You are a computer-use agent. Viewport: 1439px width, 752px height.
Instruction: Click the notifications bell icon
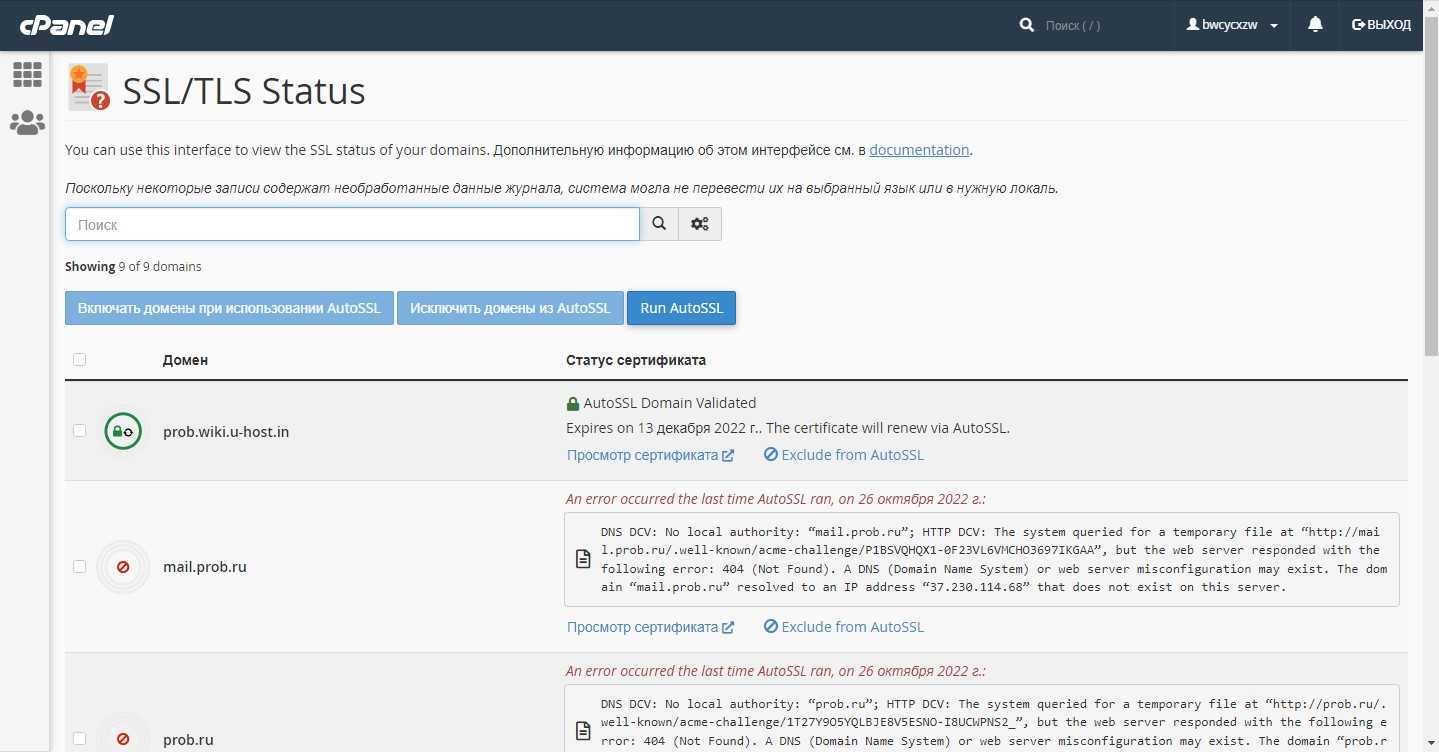[1315, 25]
